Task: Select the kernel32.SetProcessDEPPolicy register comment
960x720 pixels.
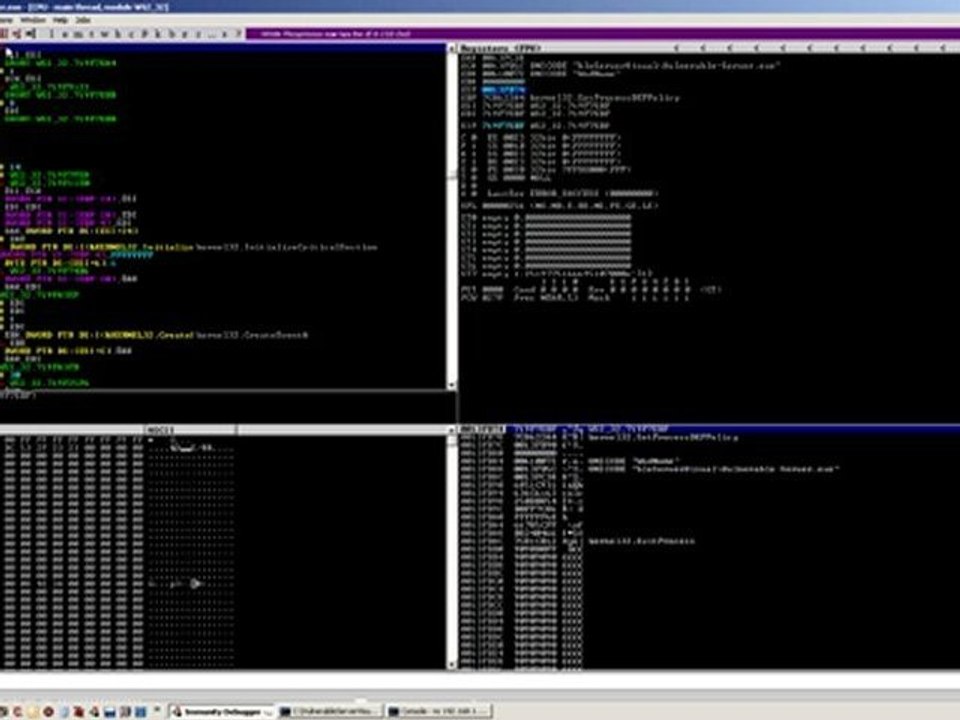Action: coord(604,97)
